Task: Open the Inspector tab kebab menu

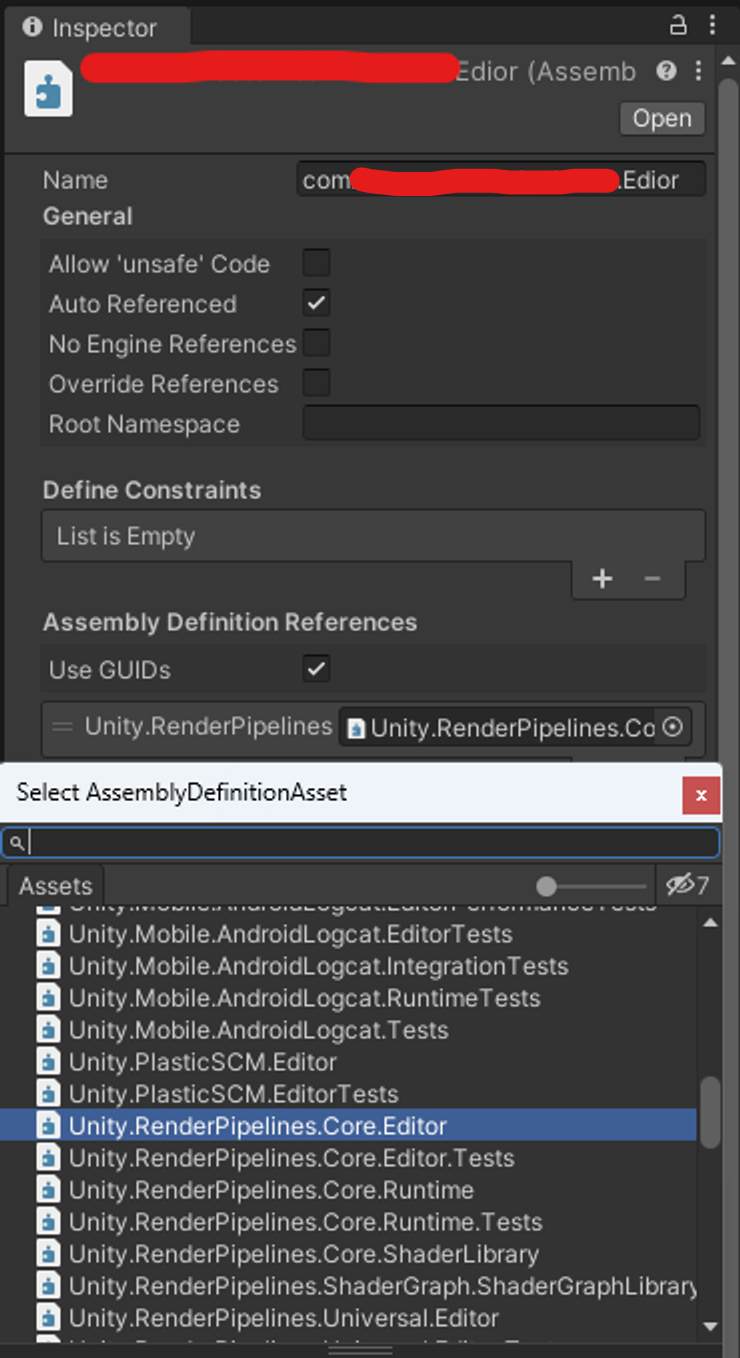Action: click(x=711, y=26)
